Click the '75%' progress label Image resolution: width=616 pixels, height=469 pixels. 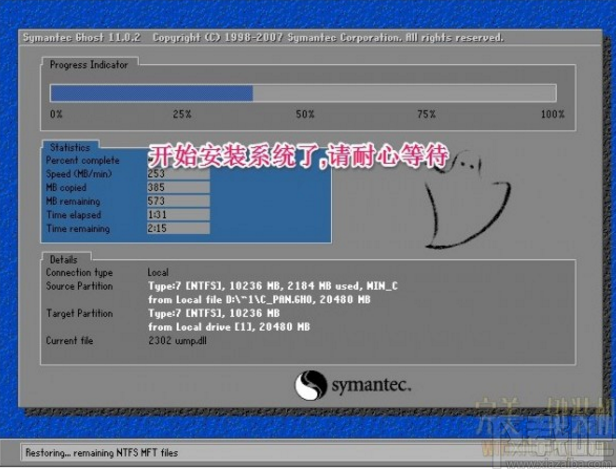[427, 114]
